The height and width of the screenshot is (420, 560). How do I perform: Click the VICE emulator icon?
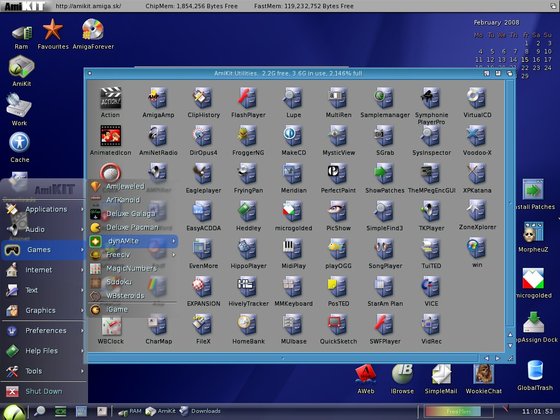[x=431, y=291]
